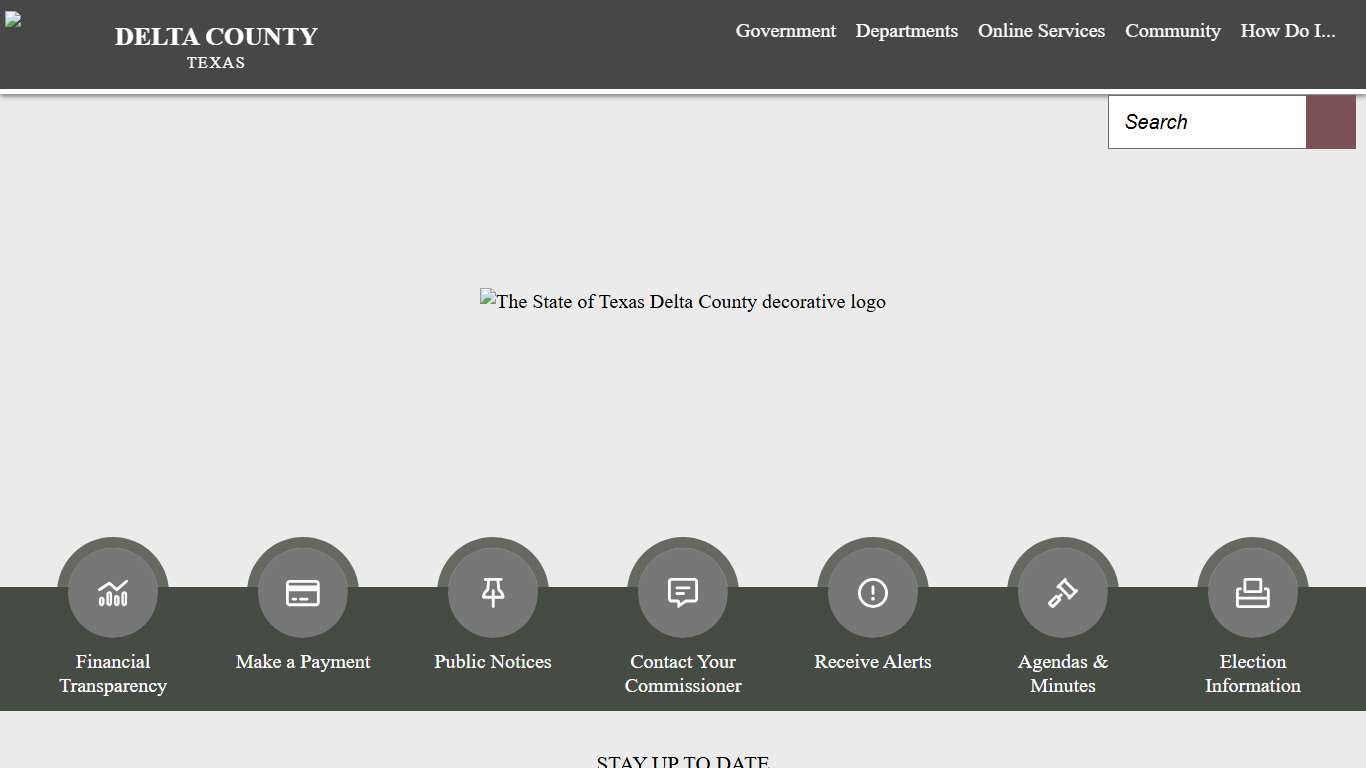Viewport: 1366px width, 768px height.
Task: Click the Election Information ballot box icon
Action: 1252,590
